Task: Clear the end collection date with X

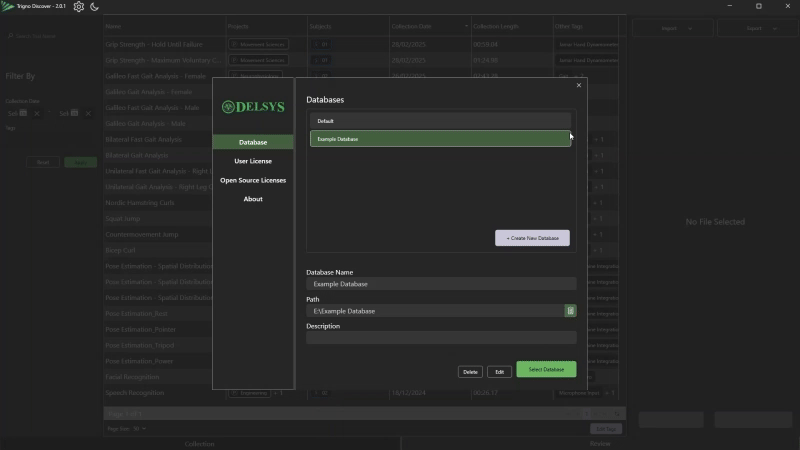Action: click(x=88, y=113)
